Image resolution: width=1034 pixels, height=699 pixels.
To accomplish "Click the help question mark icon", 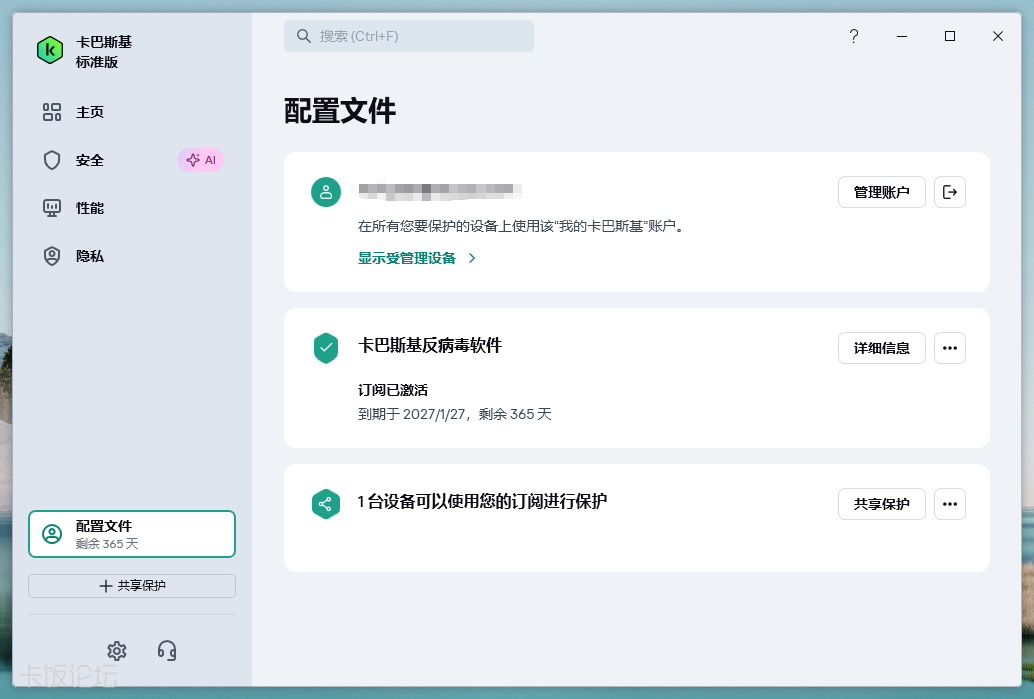I will click(x=853, y=36).
